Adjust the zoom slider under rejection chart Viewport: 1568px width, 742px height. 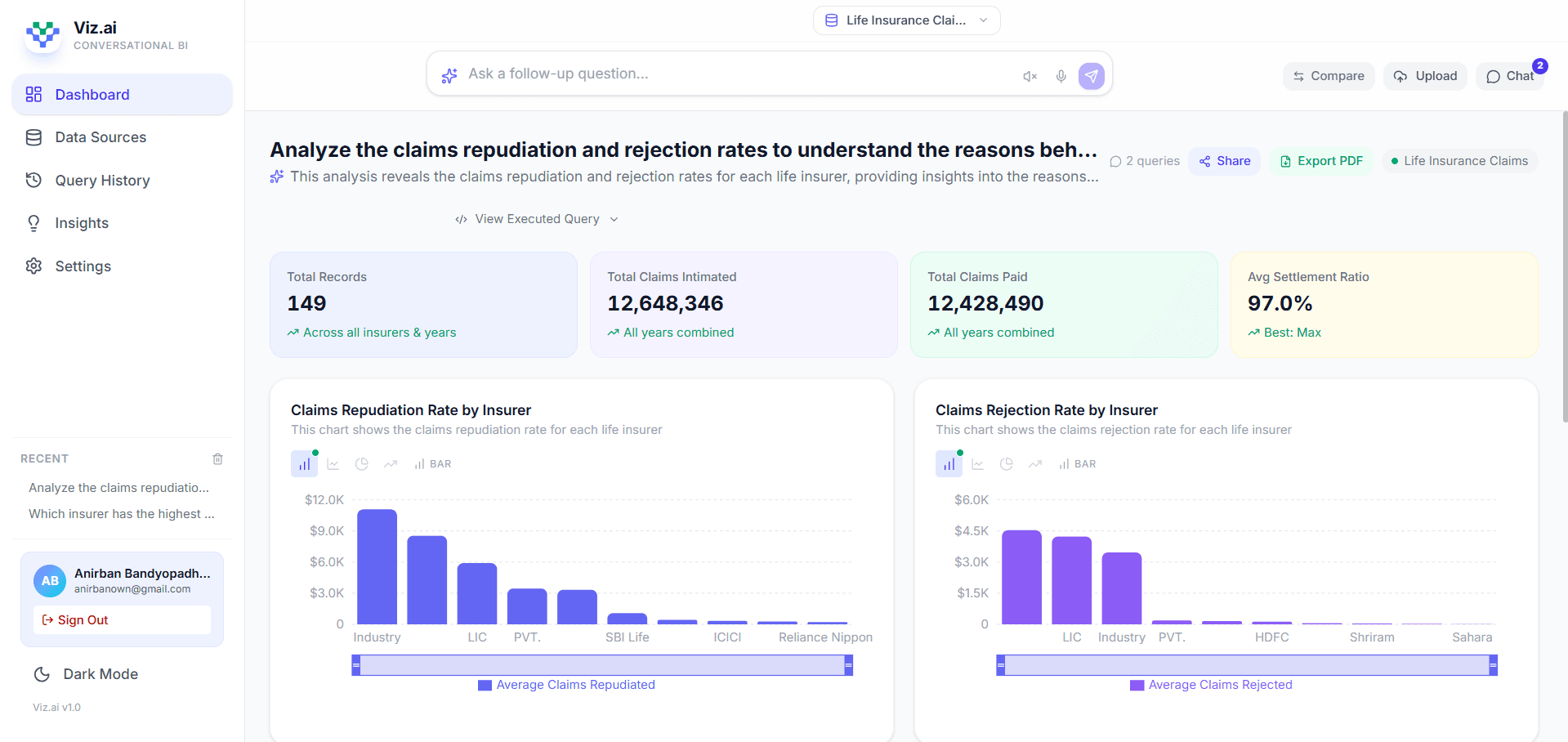[x=1245, y=665]
